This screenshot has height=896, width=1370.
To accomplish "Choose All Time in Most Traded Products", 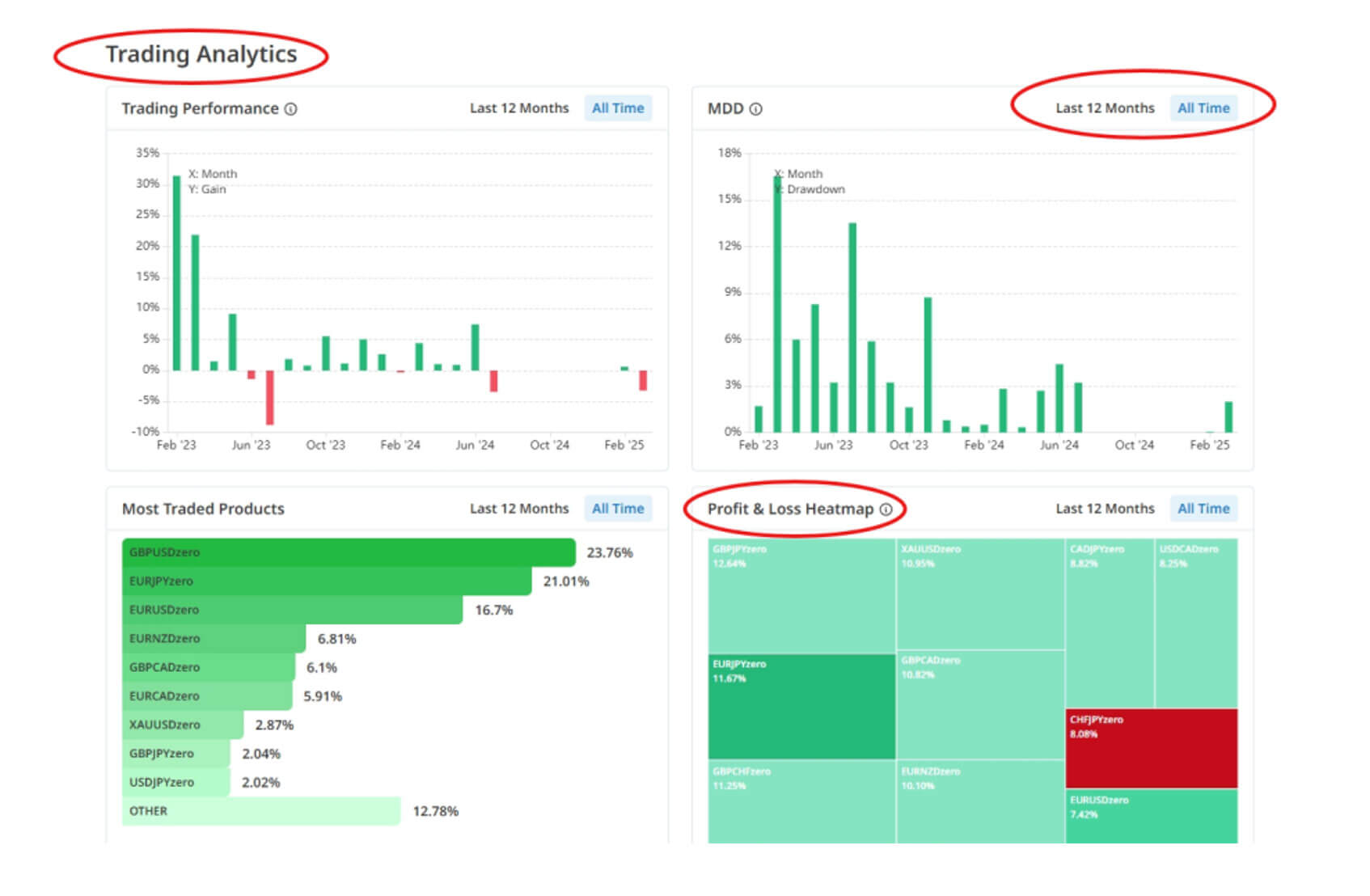I will 618,509.
